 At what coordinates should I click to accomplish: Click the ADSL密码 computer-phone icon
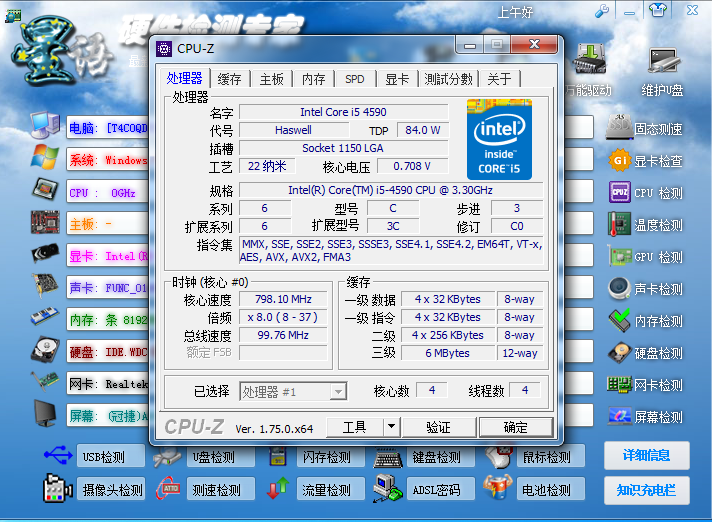388,488
